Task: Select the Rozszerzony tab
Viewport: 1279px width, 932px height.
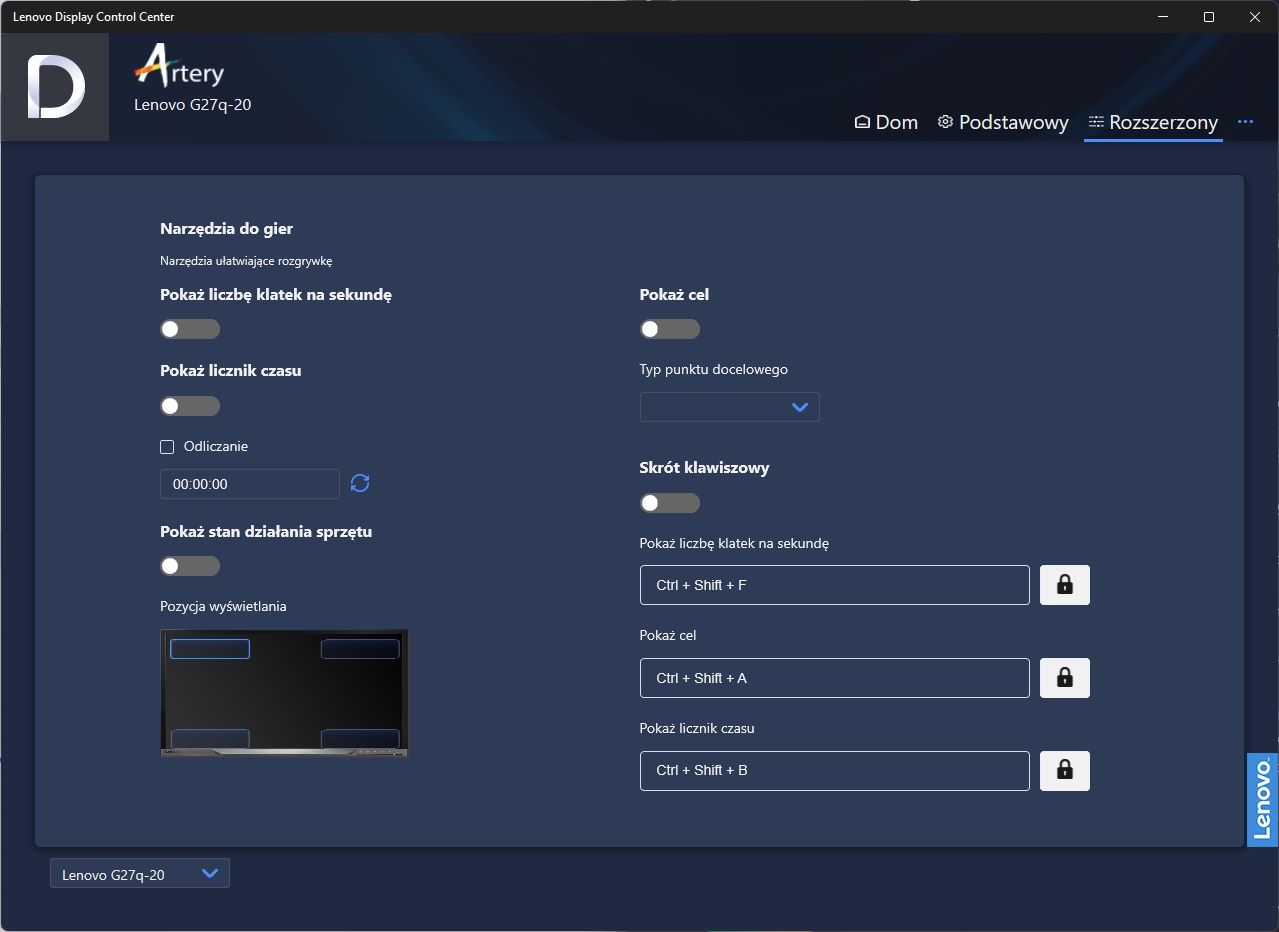Action: (x=1153, y=122)
